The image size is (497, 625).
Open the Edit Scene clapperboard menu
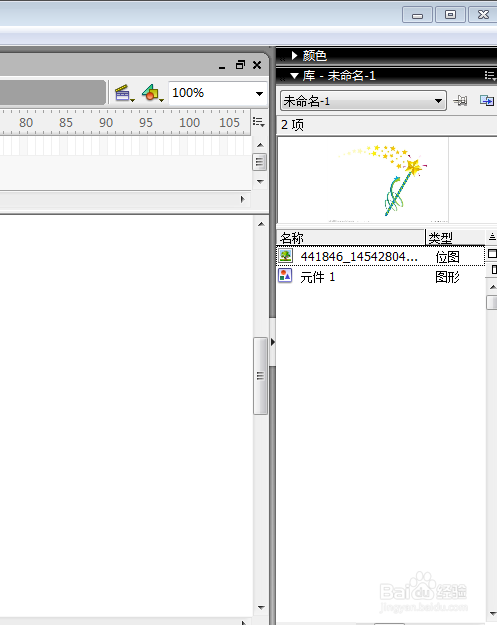(124, 93)
